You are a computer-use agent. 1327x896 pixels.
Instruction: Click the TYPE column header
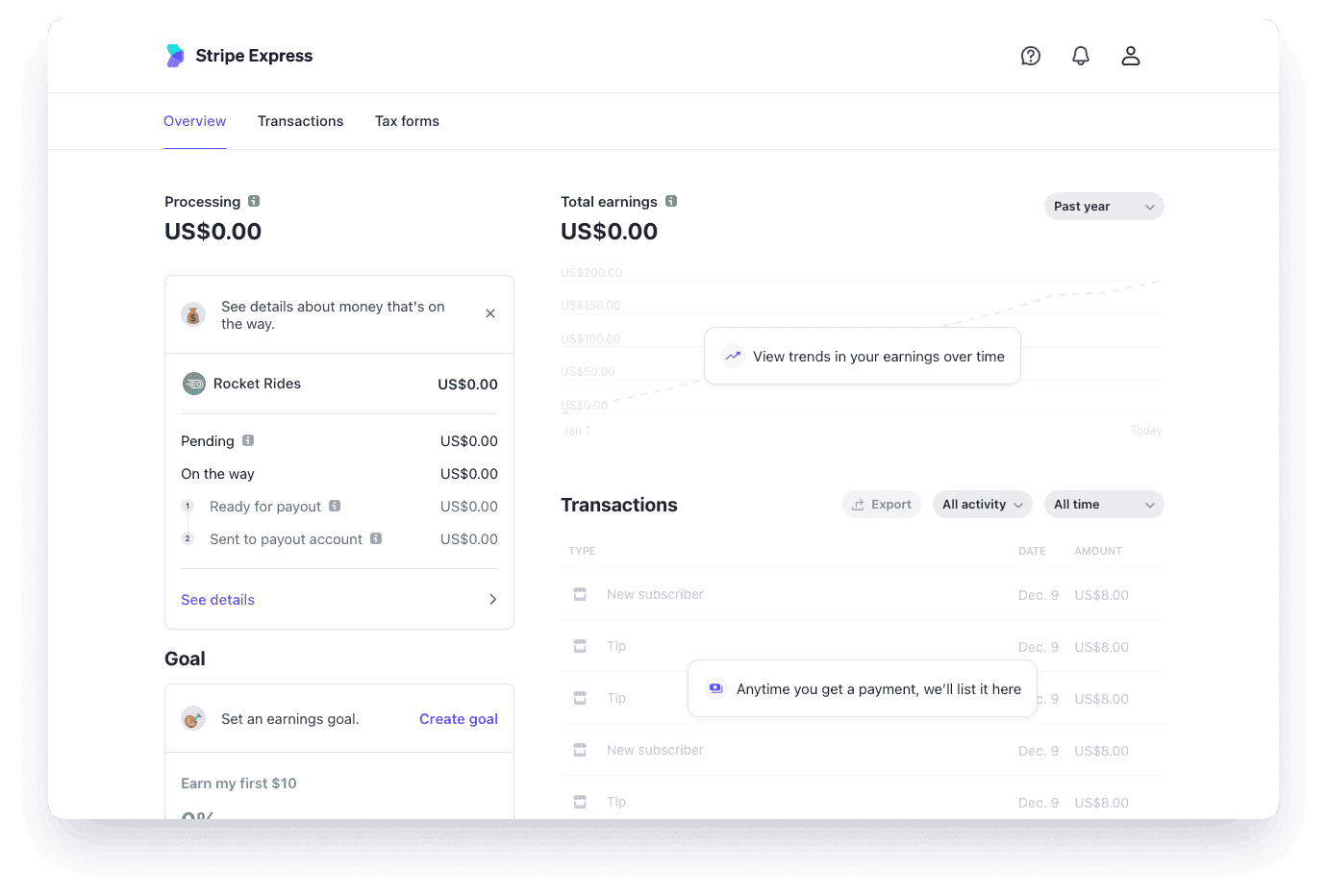582,551
